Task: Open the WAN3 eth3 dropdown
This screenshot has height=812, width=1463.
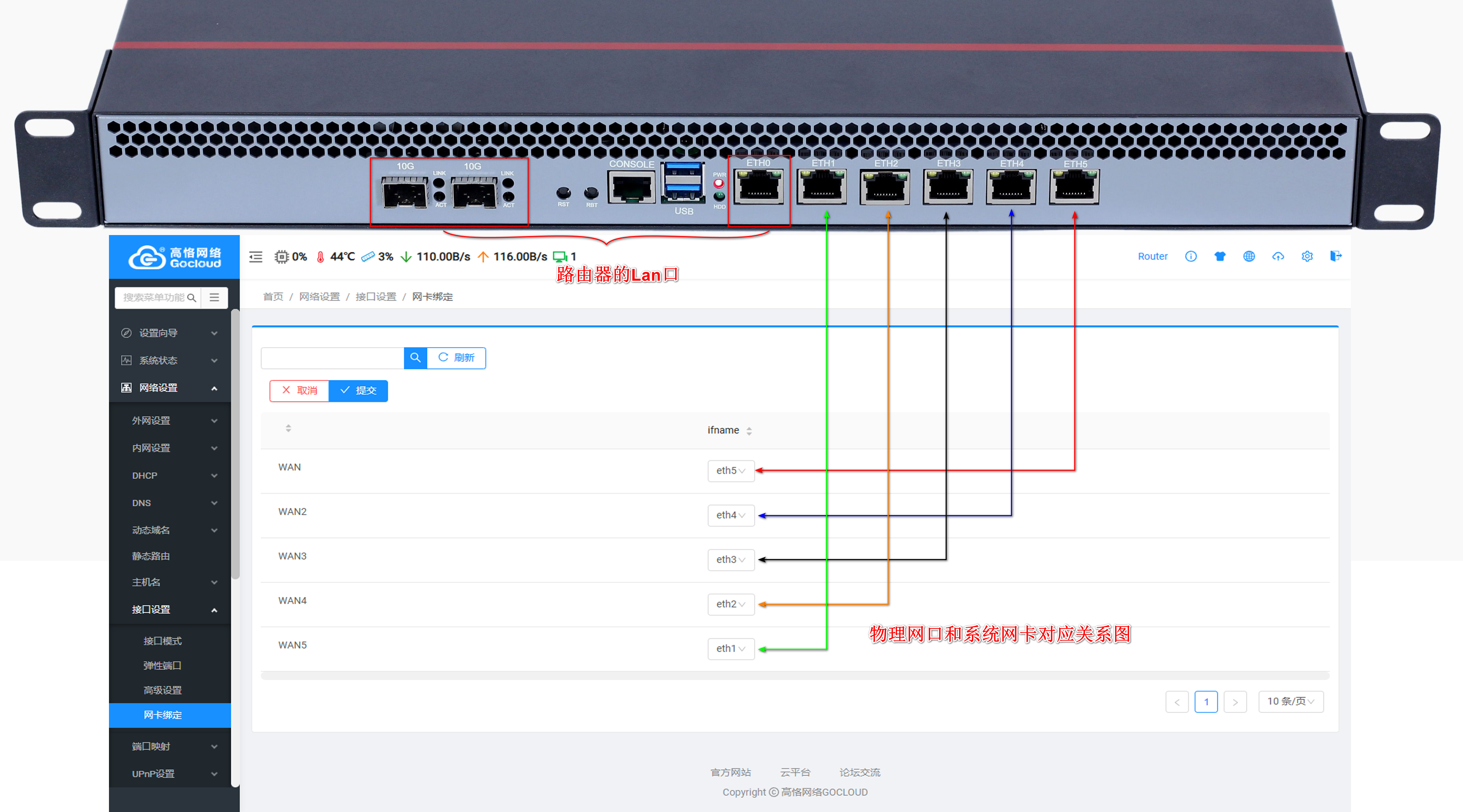Action: 730,560
